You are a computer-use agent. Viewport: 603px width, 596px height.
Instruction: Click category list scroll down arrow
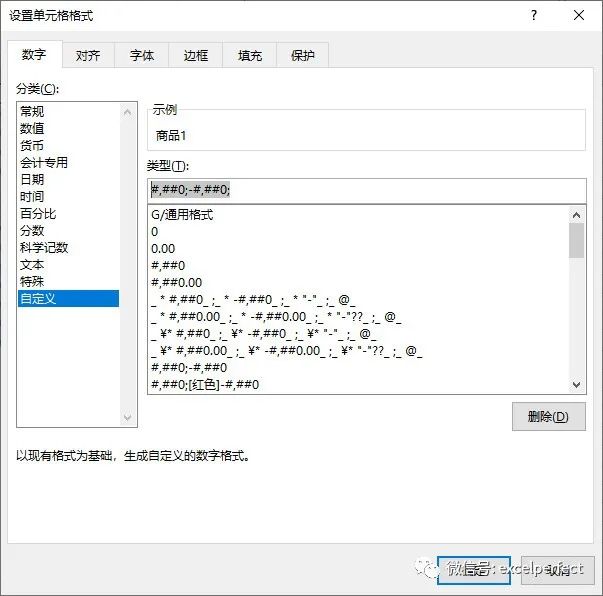128,417
